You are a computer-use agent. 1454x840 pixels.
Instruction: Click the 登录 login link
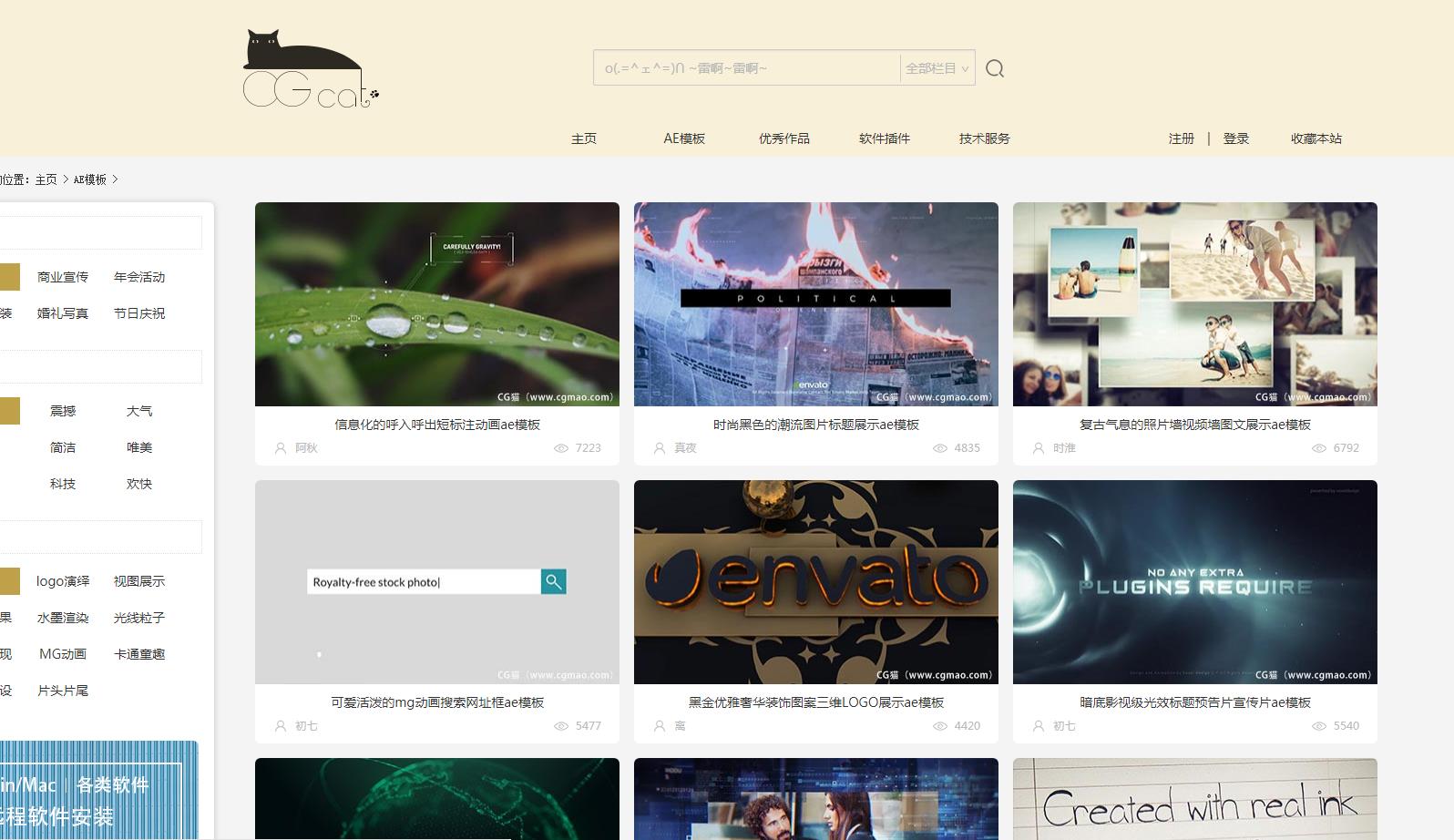1235,138
